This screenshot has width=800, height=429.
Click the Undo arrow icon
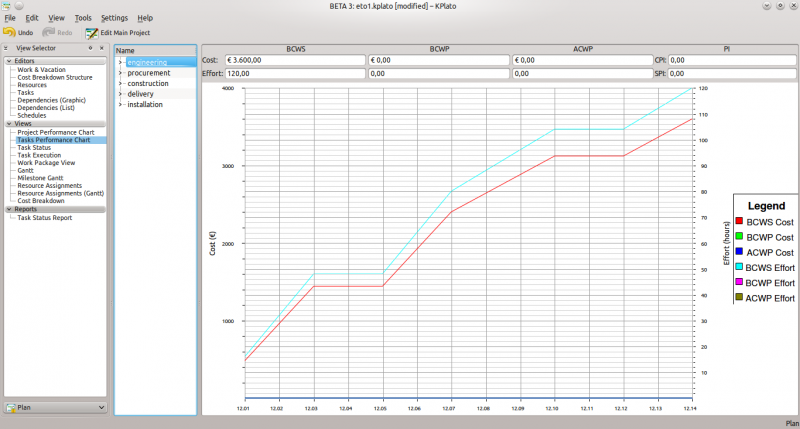coord(8,33)
